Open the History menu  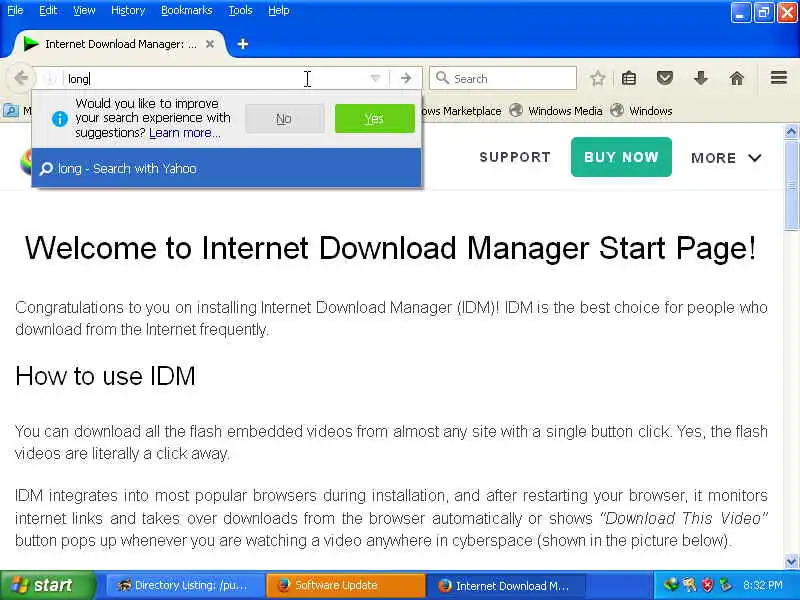point(128,10)
